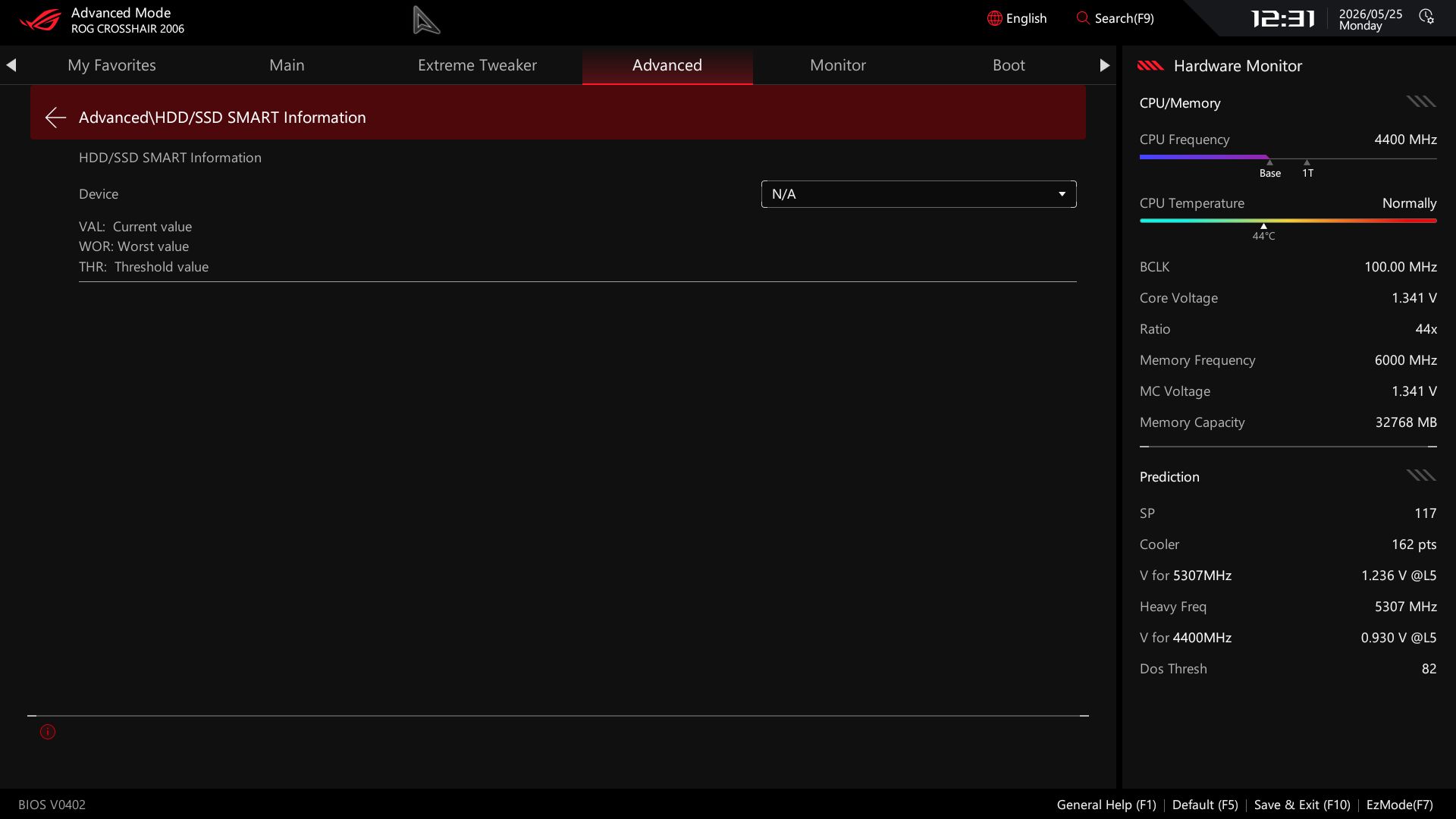The width and height of the screenshot is (1456, 819).
Task: Open the My Favorites tab
Action: [x=111, y=65]
